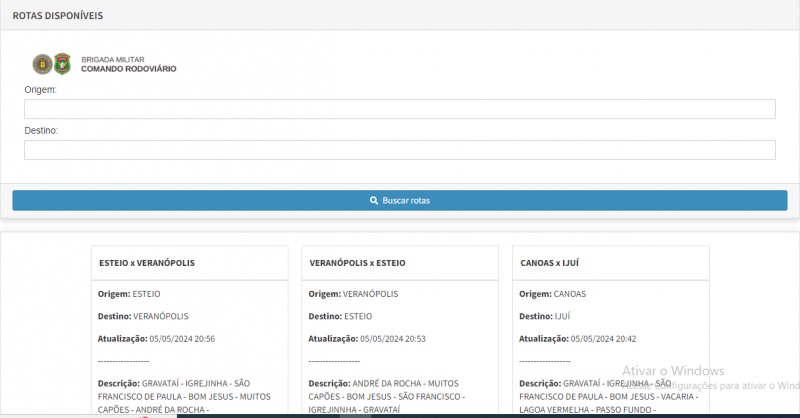The image size is (800, 418).
Task: Open the VERANÓPOLIS x ESTEIO route card title
Action: click(357, 263)
